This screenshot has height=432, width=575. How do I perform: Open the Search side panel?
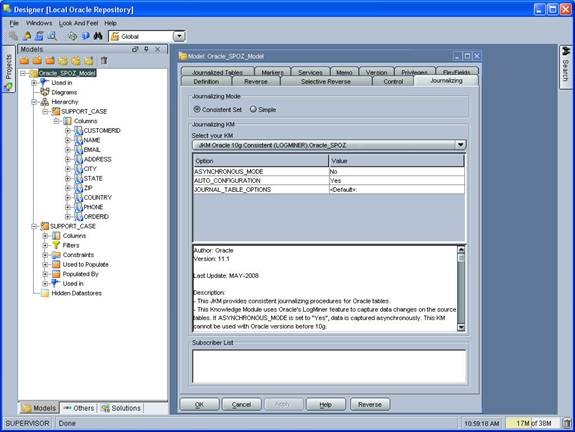[x=565, y=67]
